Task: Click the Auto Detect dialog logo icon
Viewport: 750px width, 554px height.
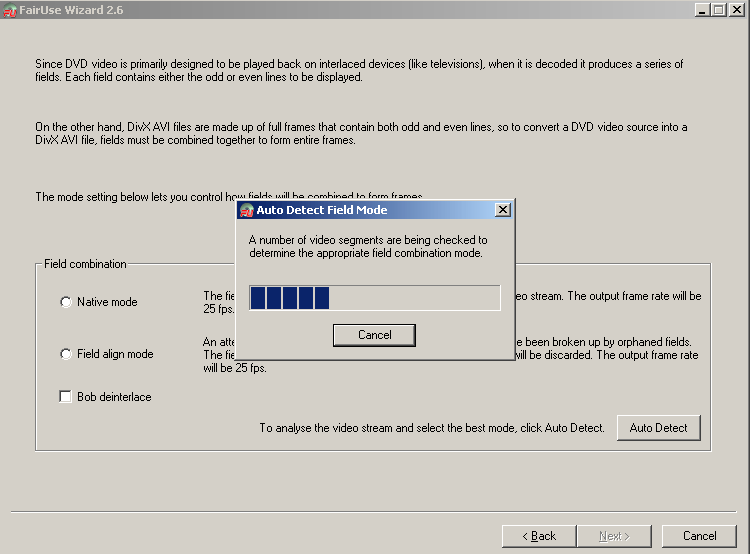Action: pyautogui.click(x=246, y=210)
